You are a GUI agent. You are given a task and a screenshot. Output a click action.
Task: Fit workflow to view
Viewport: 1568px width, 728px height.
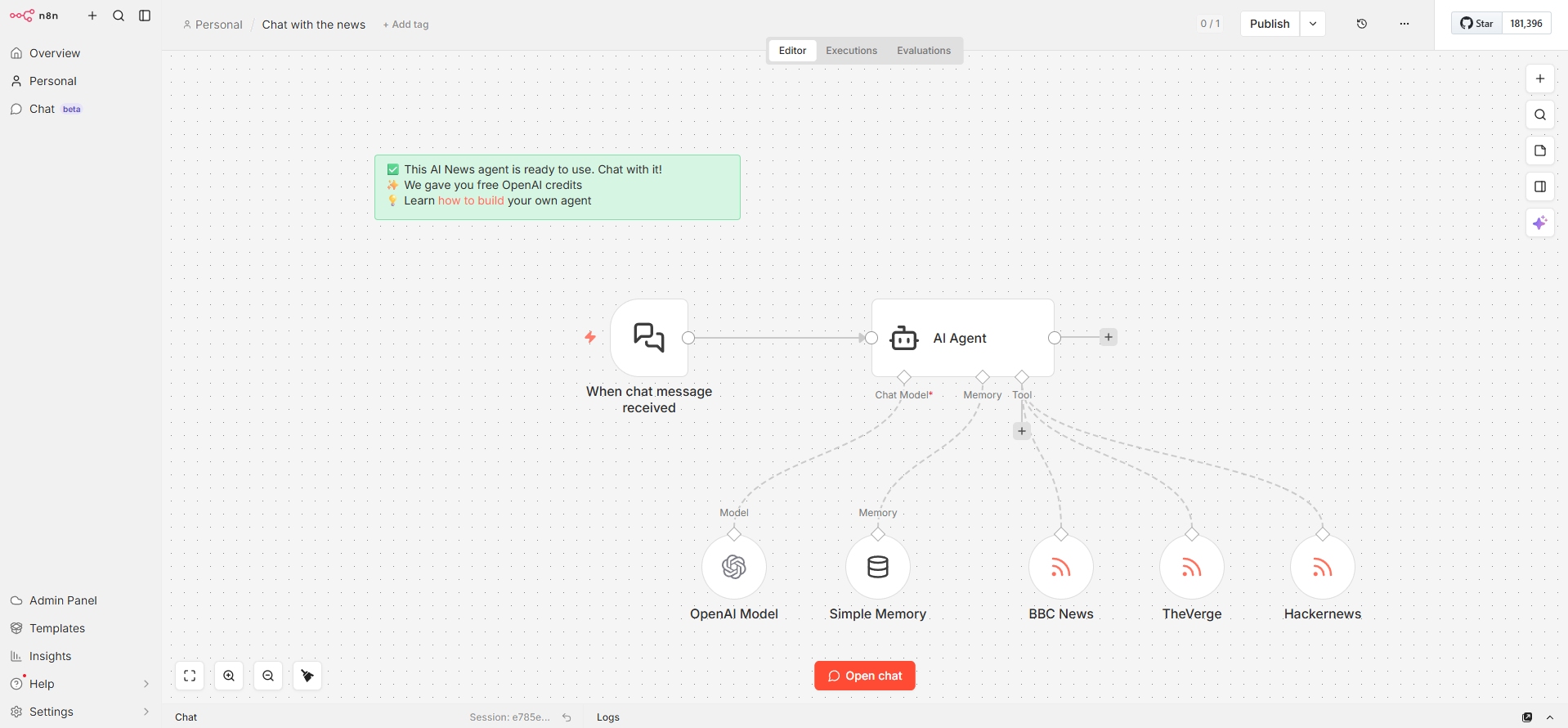coord(190,676)
